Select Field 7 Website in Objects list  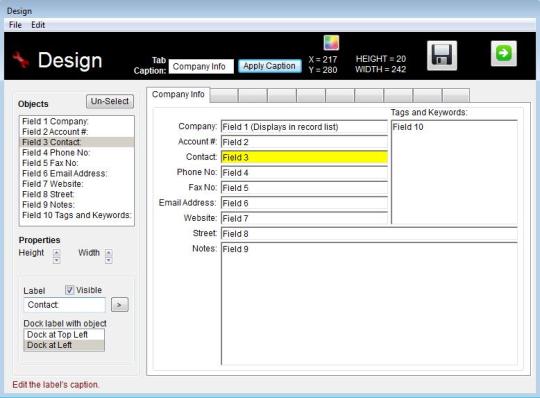pos(76,184)
